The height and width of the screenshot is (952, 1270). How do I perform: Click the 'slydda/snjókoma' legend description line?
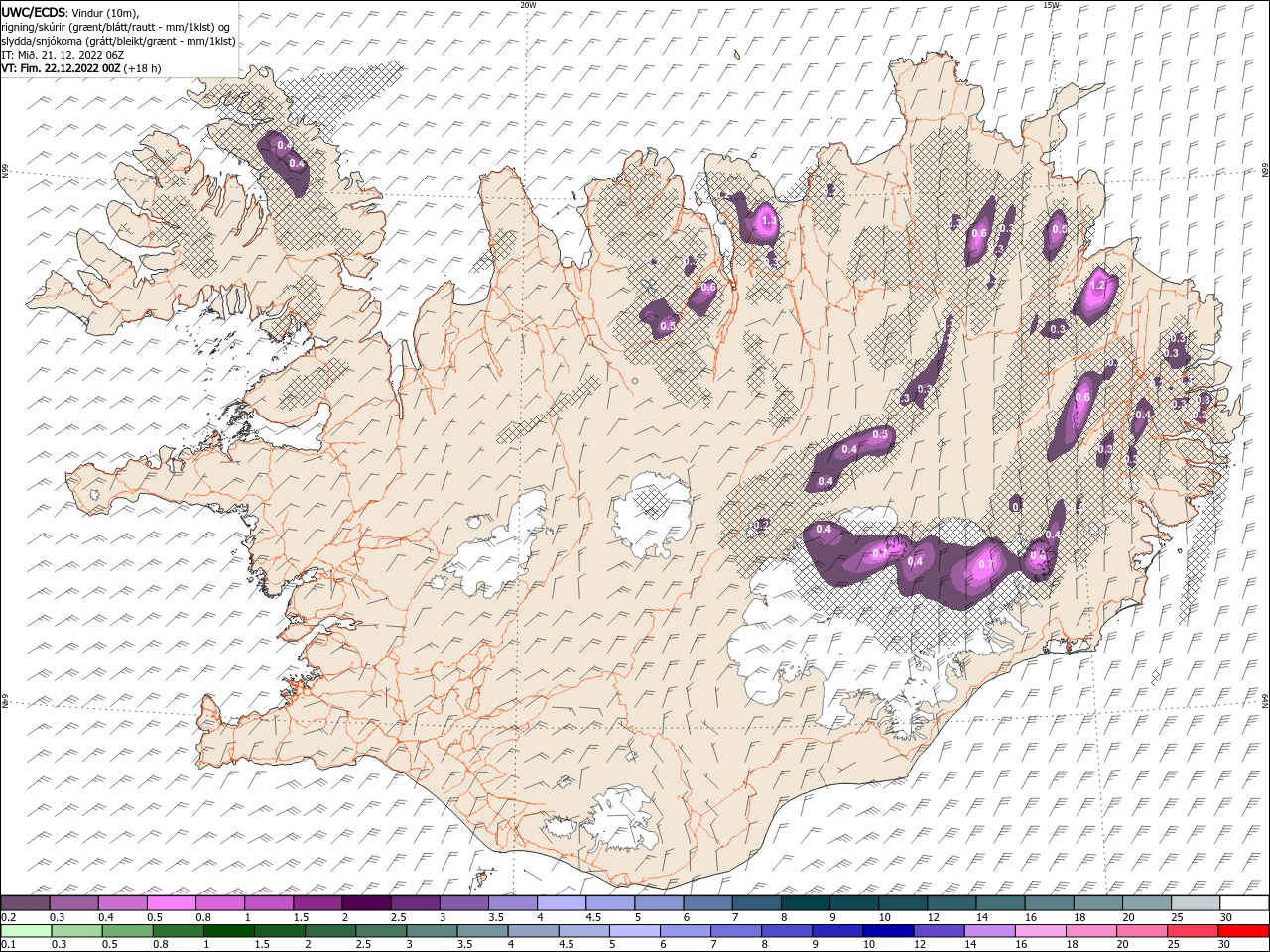(x=119, y=41)
